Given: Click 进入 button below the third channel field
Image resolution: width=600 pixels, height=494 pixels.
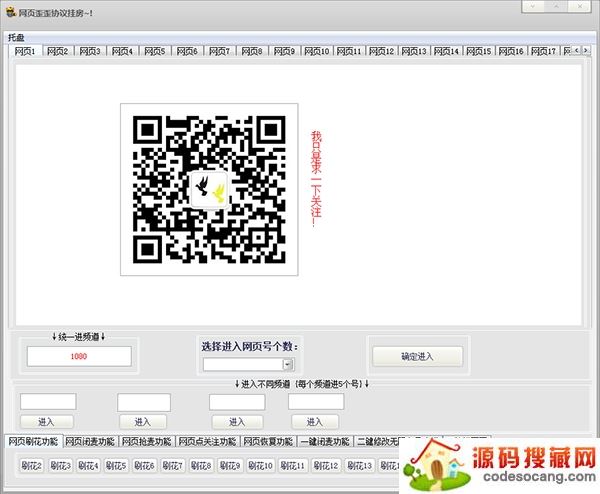Looking at the screenshot, I should [x=237, y=422].
